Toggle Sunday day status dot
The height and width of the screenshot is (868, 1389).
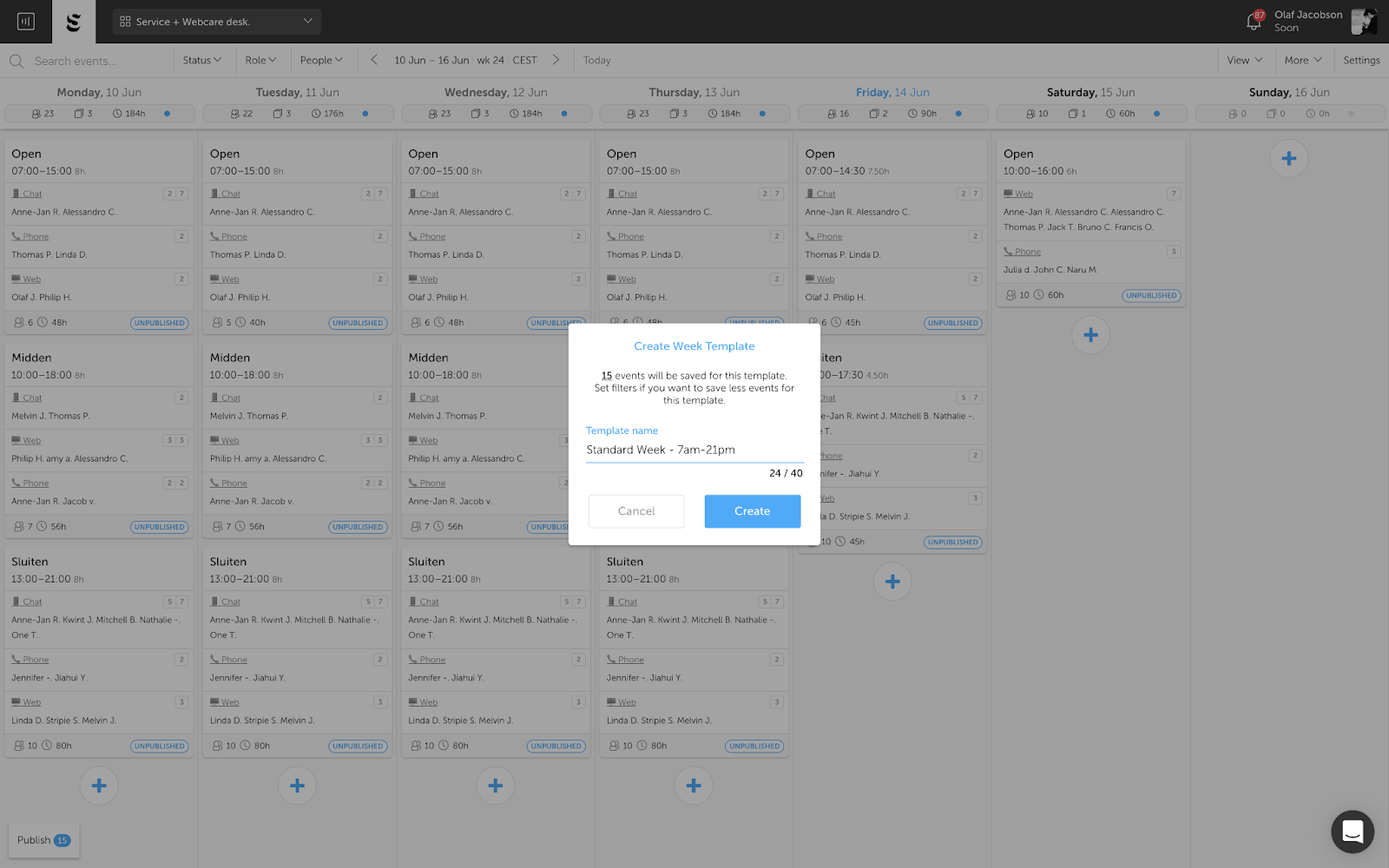point(1351,114)
